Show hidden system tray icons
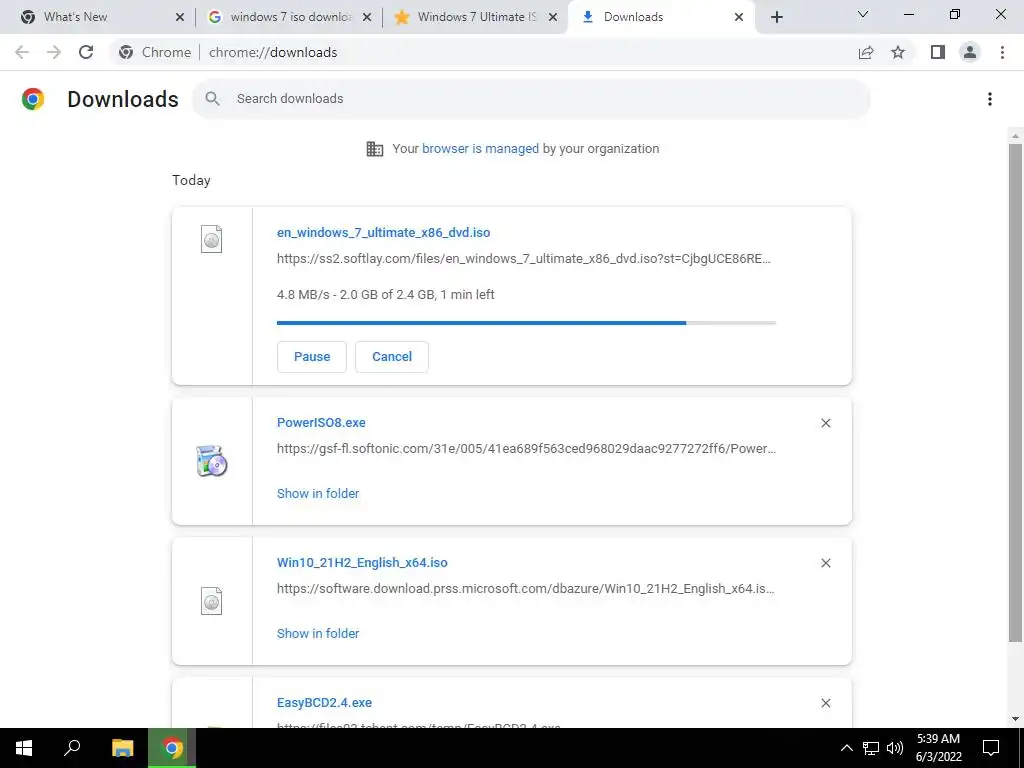The width and height of the screenshot is (1024, 768). (x=846, y=748)
